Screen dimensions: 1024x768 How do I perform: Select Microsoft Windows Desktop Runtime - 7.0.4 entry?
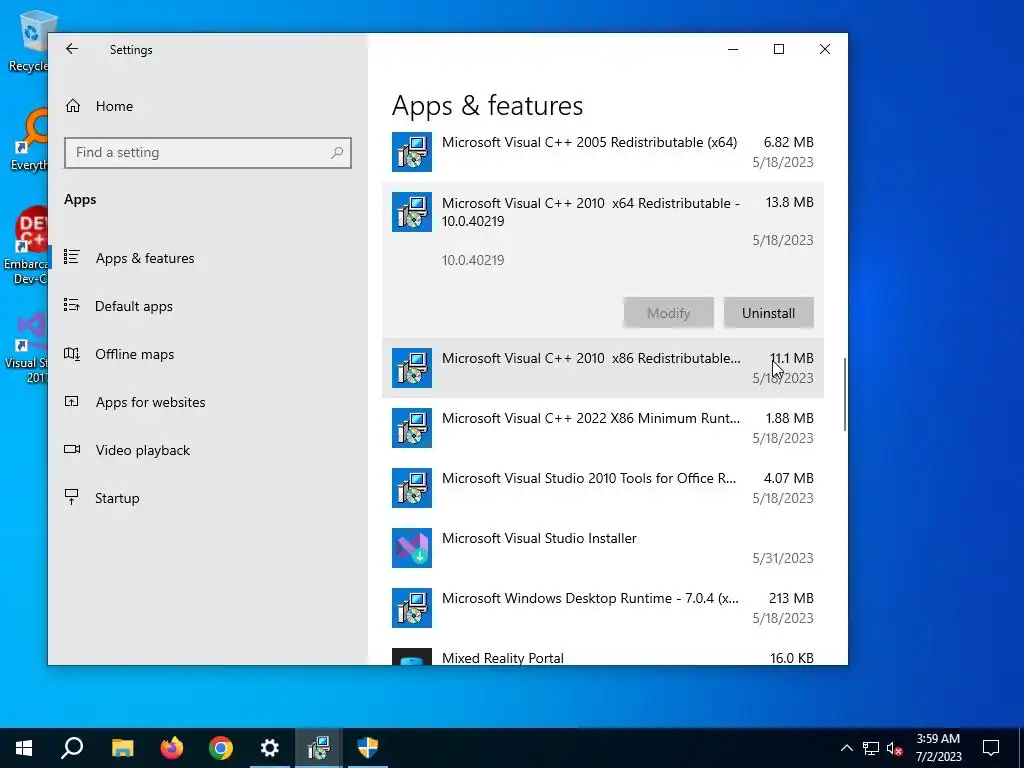point(602,608)
